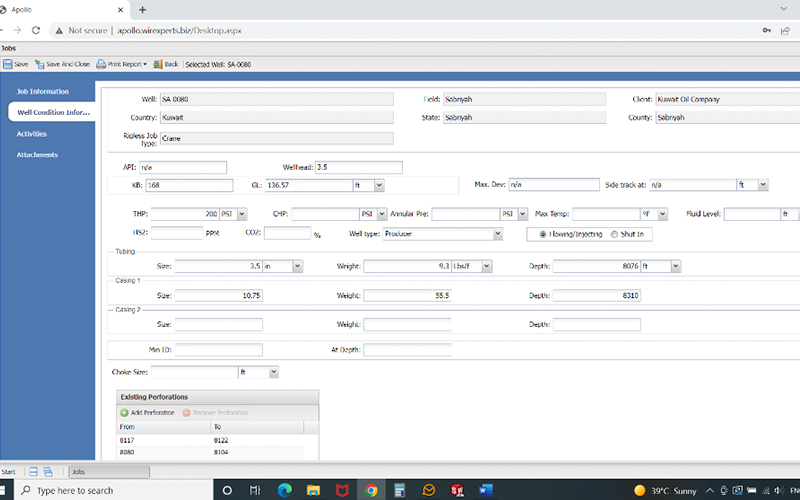This screenshot has width=800, height=500.
Task: Expand the Tubing Weight unit dropdown
Action: point(487,266)
